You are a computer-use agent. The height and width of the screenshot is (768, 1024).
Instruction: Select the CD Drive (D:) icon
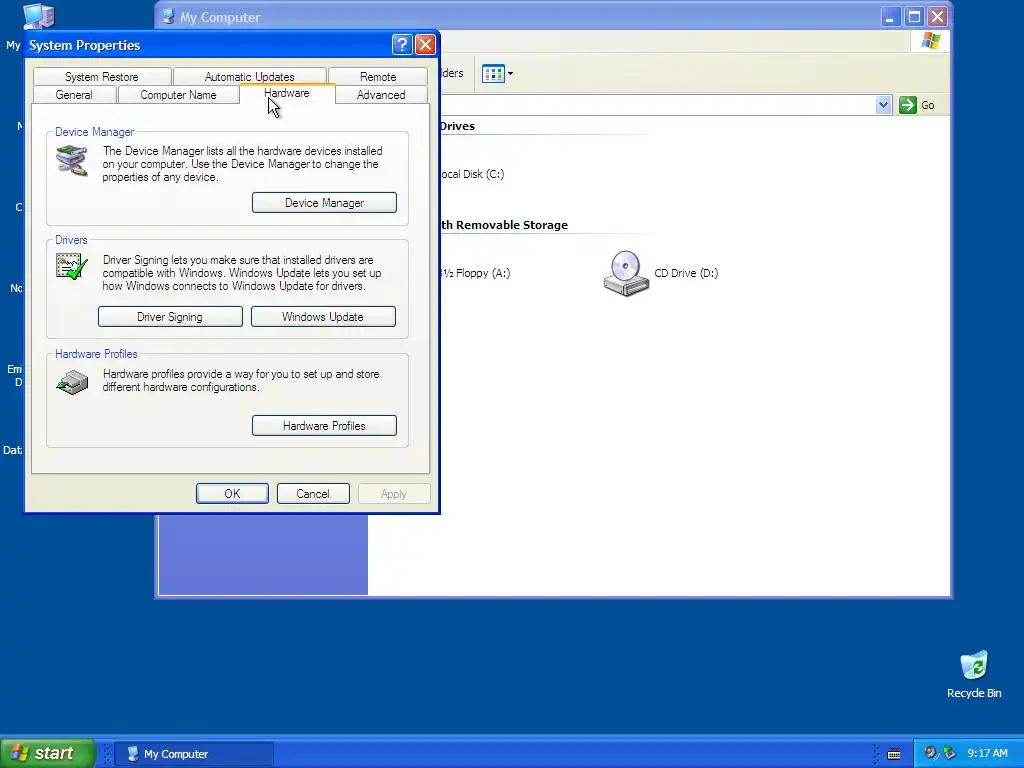click(x=626, y=273)
